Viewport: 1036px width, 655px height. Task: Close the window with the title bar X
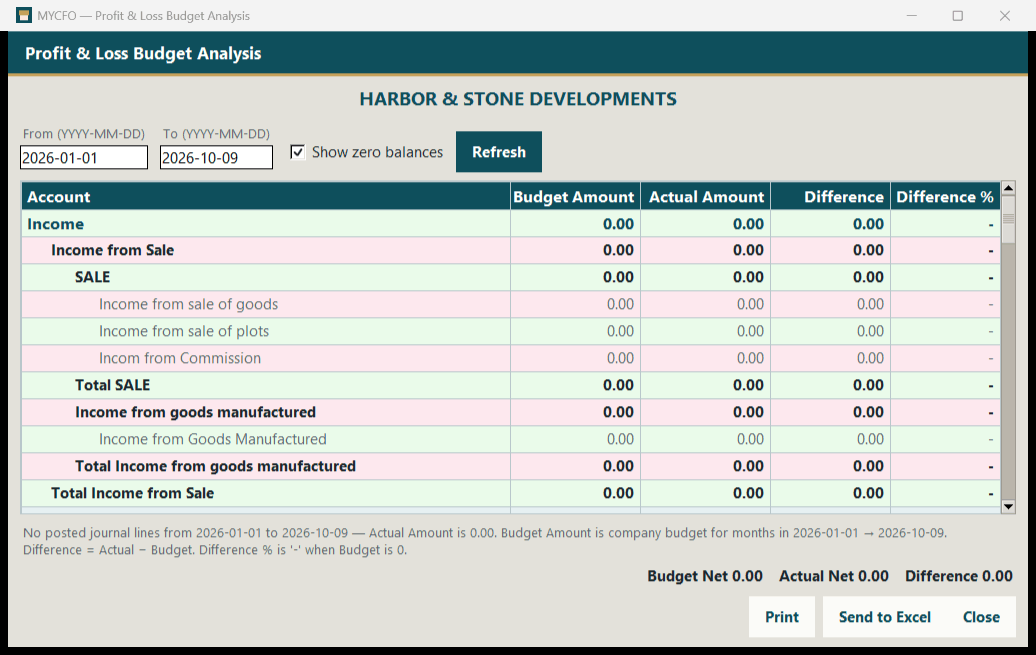[x=1005, y=15]
